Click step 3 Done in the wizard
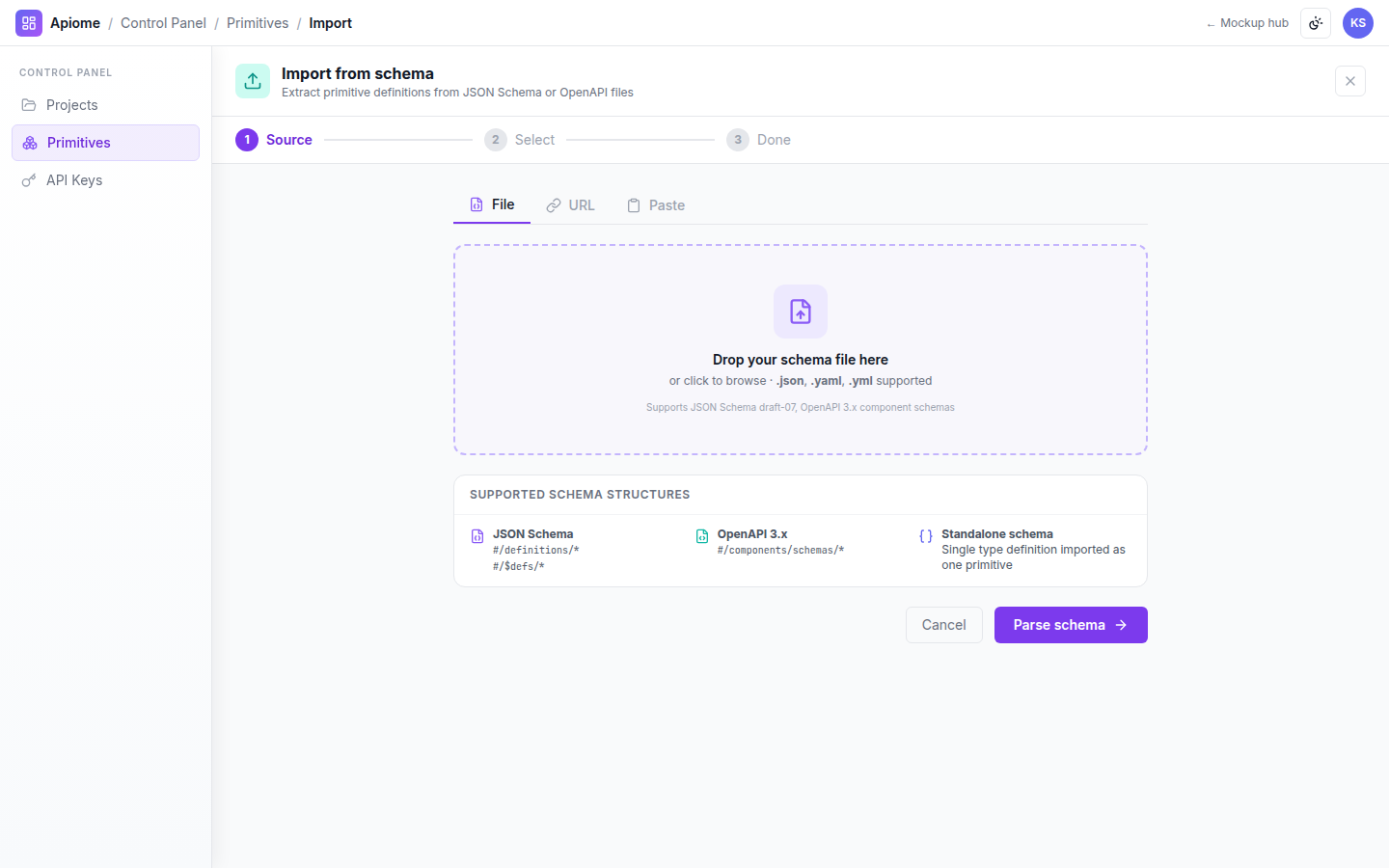 [x=759, y=140]
